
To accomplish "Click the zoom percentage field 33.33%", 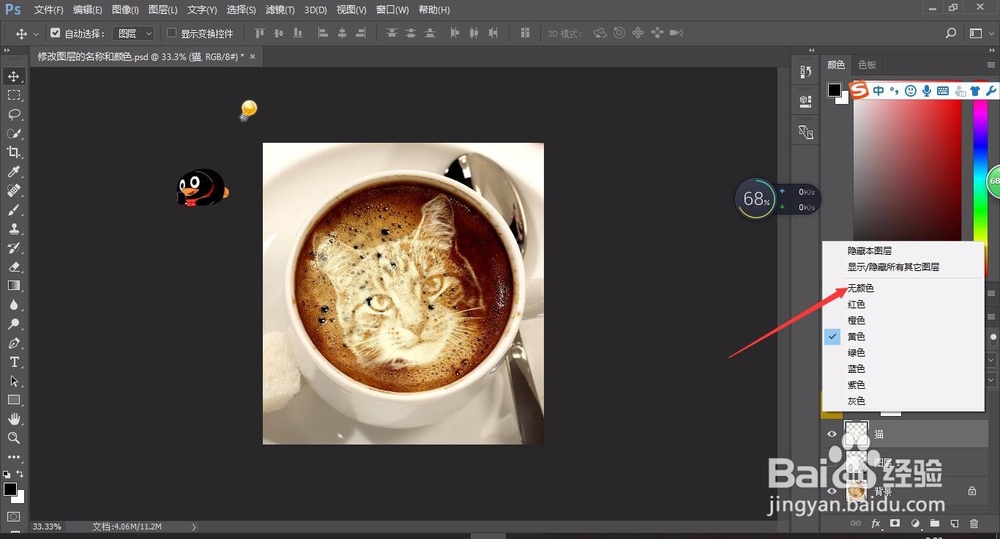I will (47, 527).
